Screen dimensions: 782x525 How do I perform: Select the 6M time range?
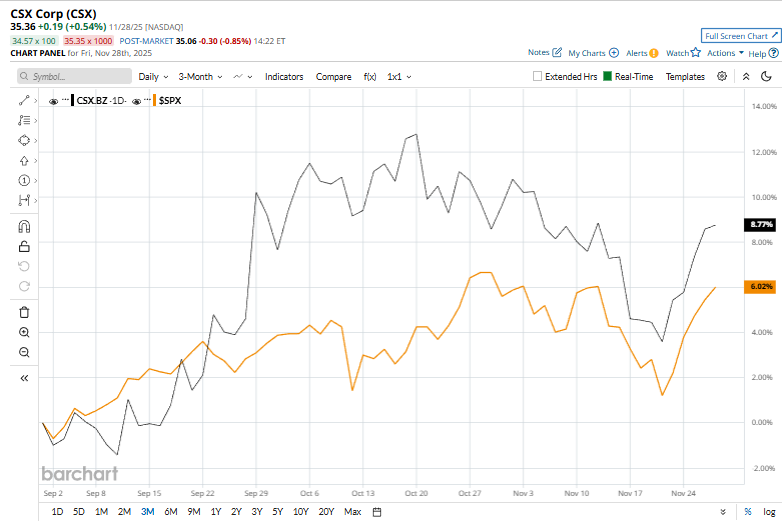click(x=171, y=512)
